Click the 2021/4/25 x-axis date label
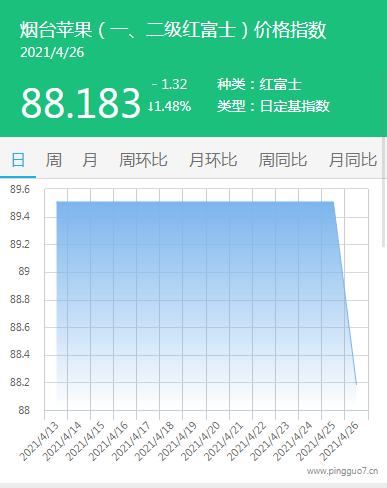 point(317,441)
